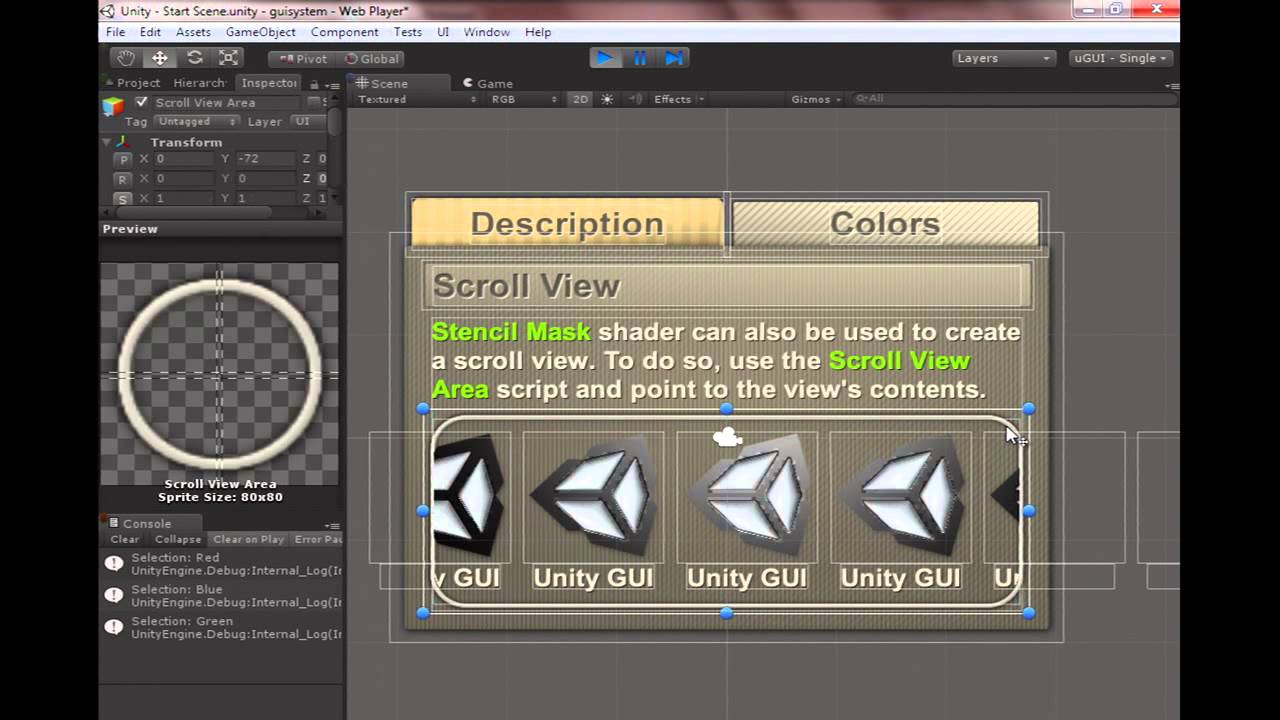Screen dimensions: 1280x720
Task: Open the Help menu
Action: click(x=538, y=32)
